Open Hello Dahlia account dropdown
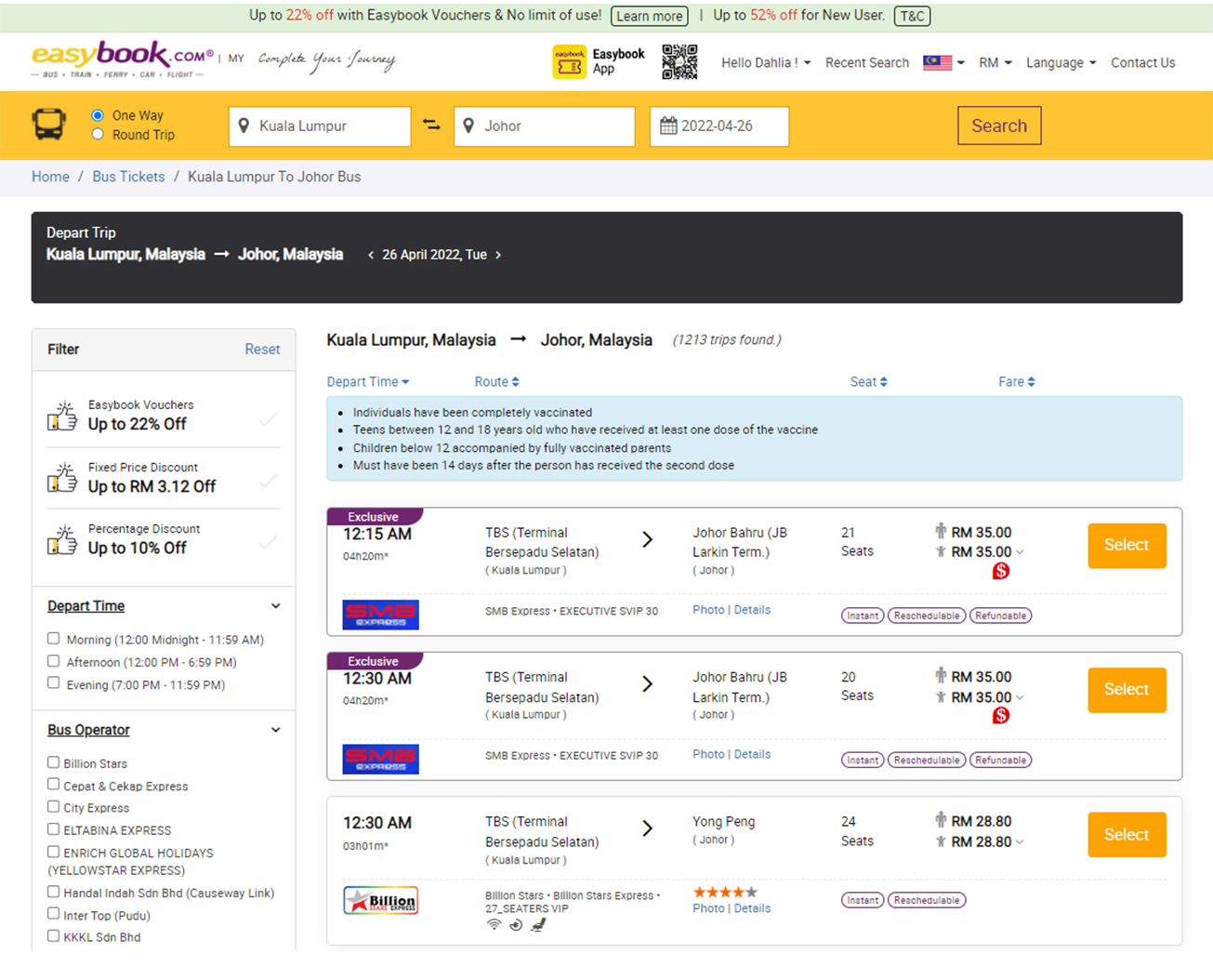 click(766, 62)
